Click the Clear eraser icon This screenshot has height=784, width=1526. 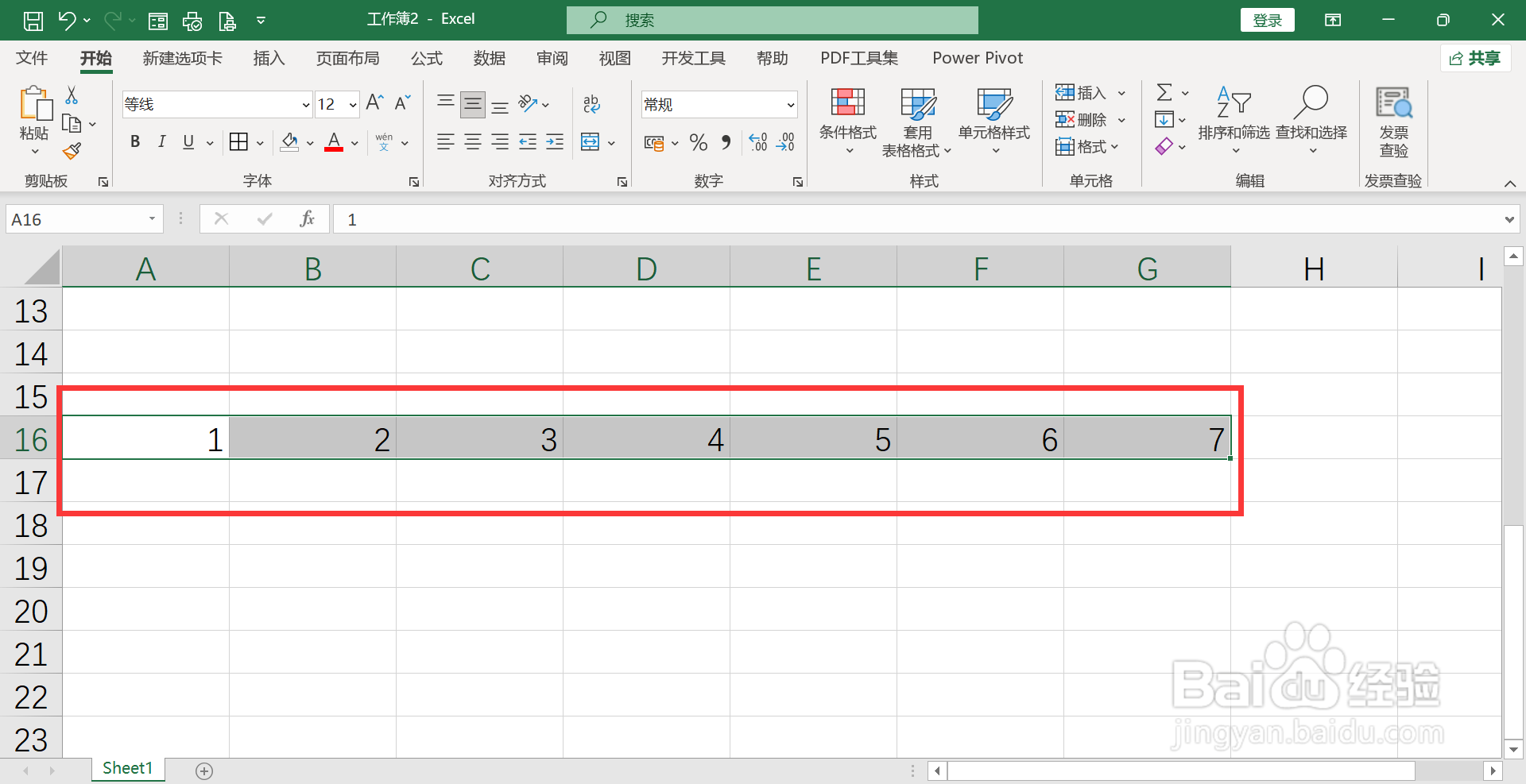1164,147
